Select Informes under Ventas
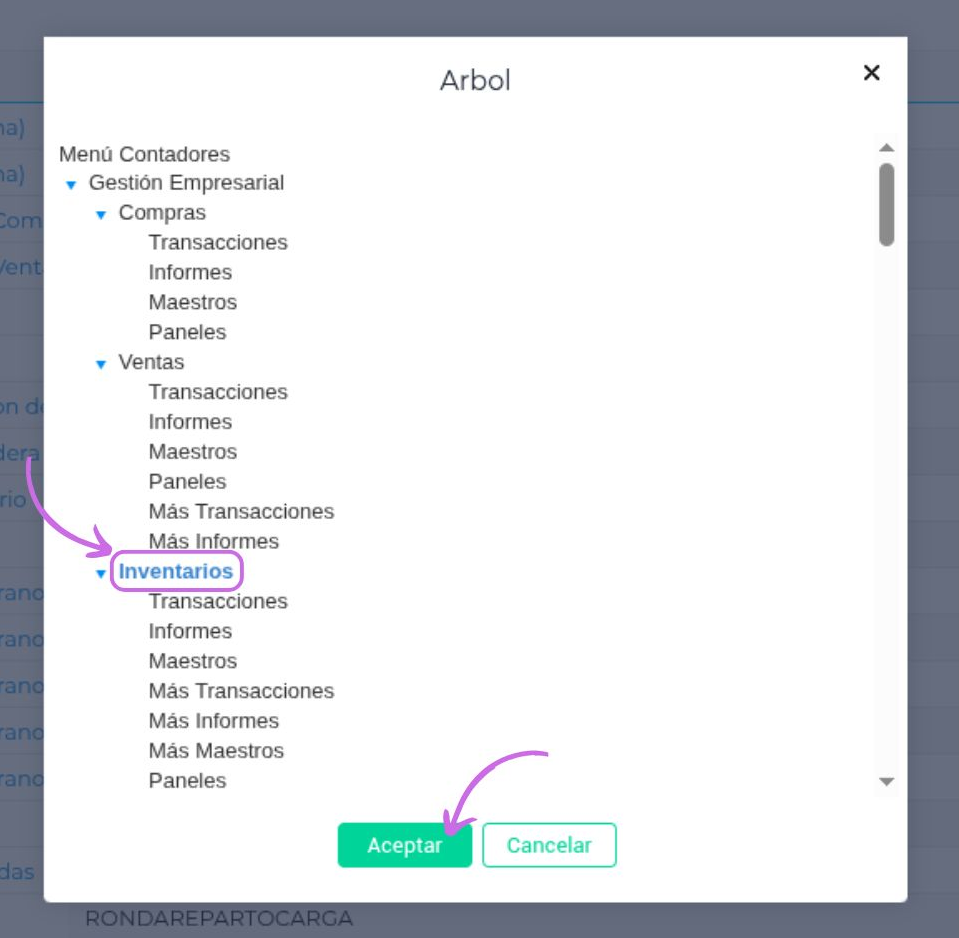The height and width of the screenshot is (938, 959). click(190, 422)
